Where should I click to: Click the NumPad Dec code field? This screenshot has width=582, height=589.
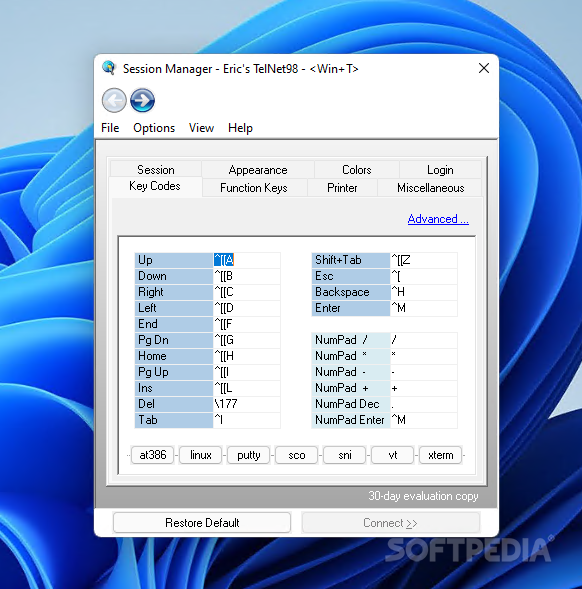pos(424,404)
